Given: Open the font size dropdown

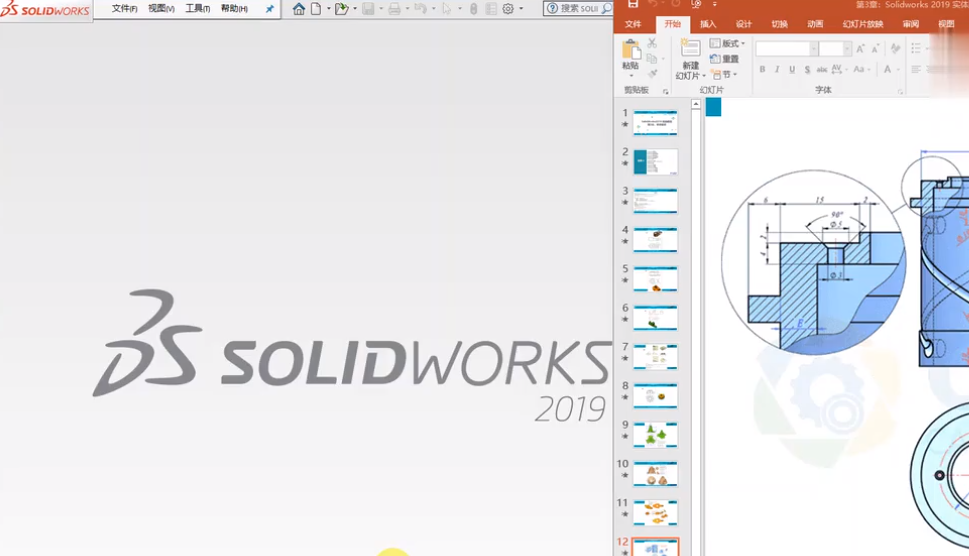Looking at the screenshot, I should 847,49.
